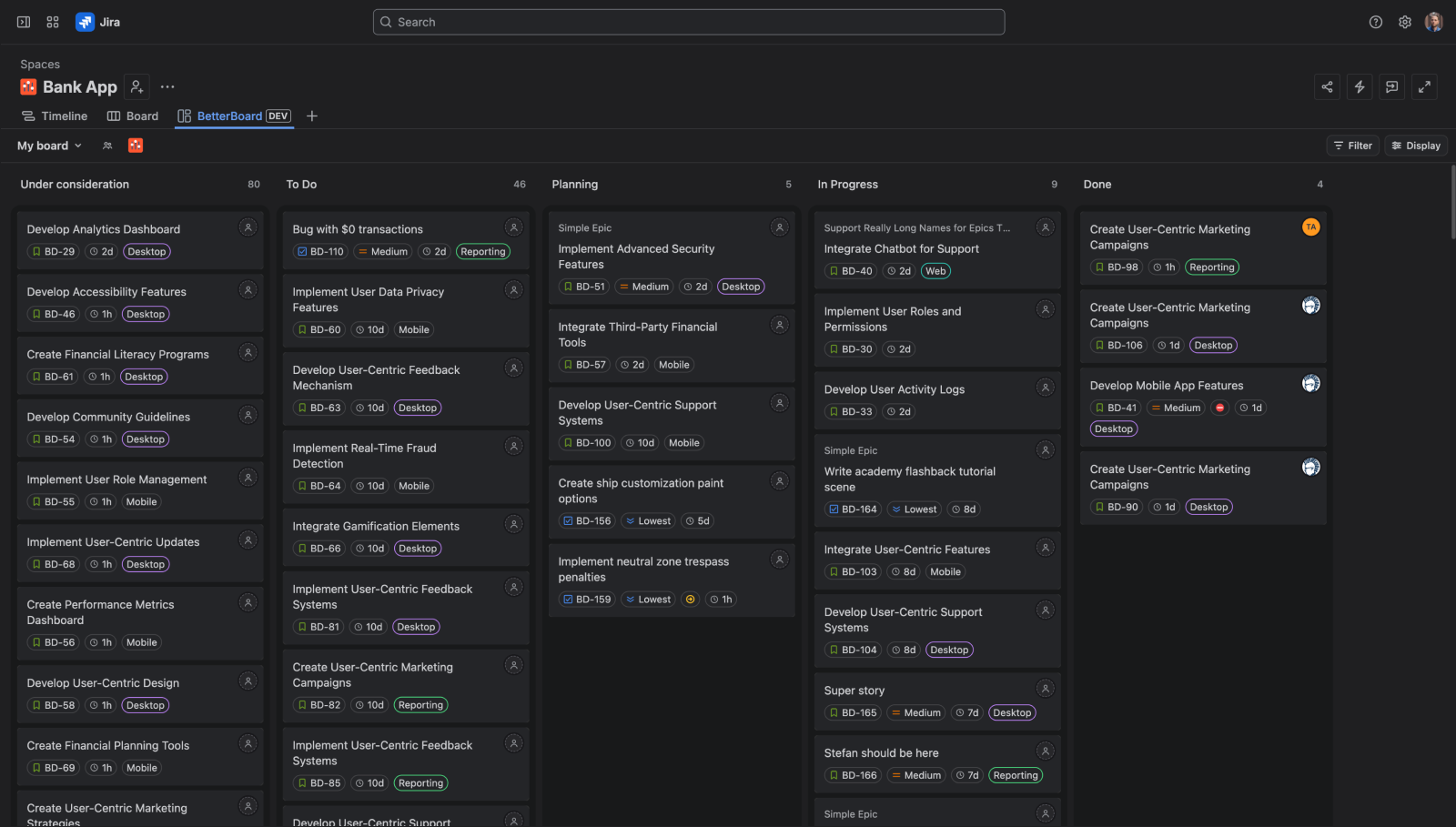Viewport: 1456px width, 827px height.
Task: Click the red Bank App project icon in toolbar
Action: (x=136, y=146)
